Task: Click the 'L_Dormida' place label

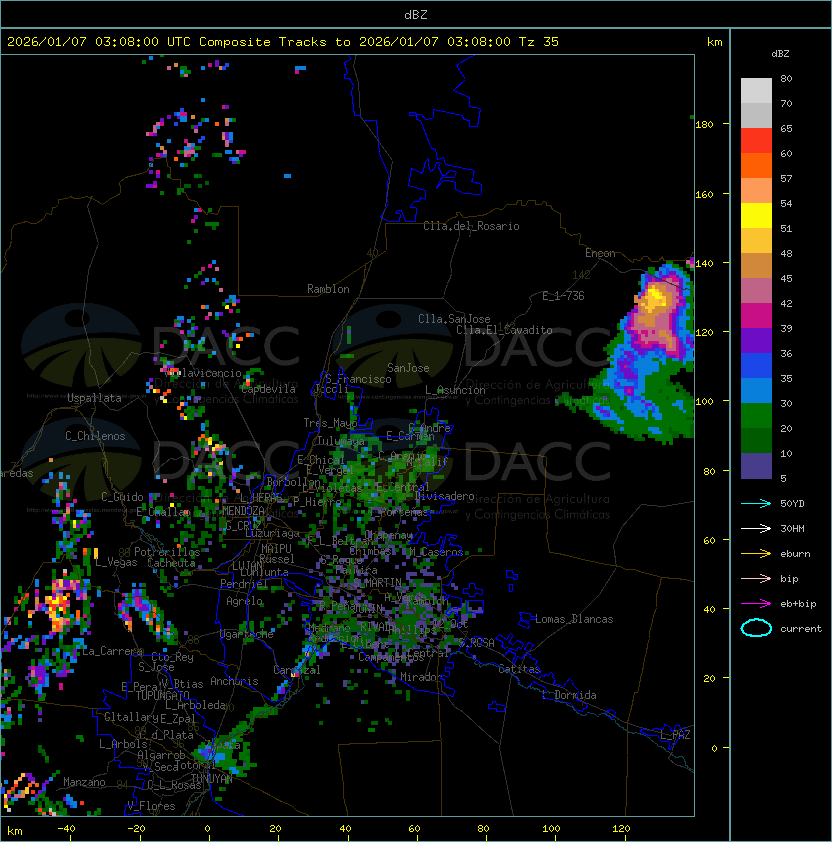Action: pyautogui.click(x=569, y=695)
